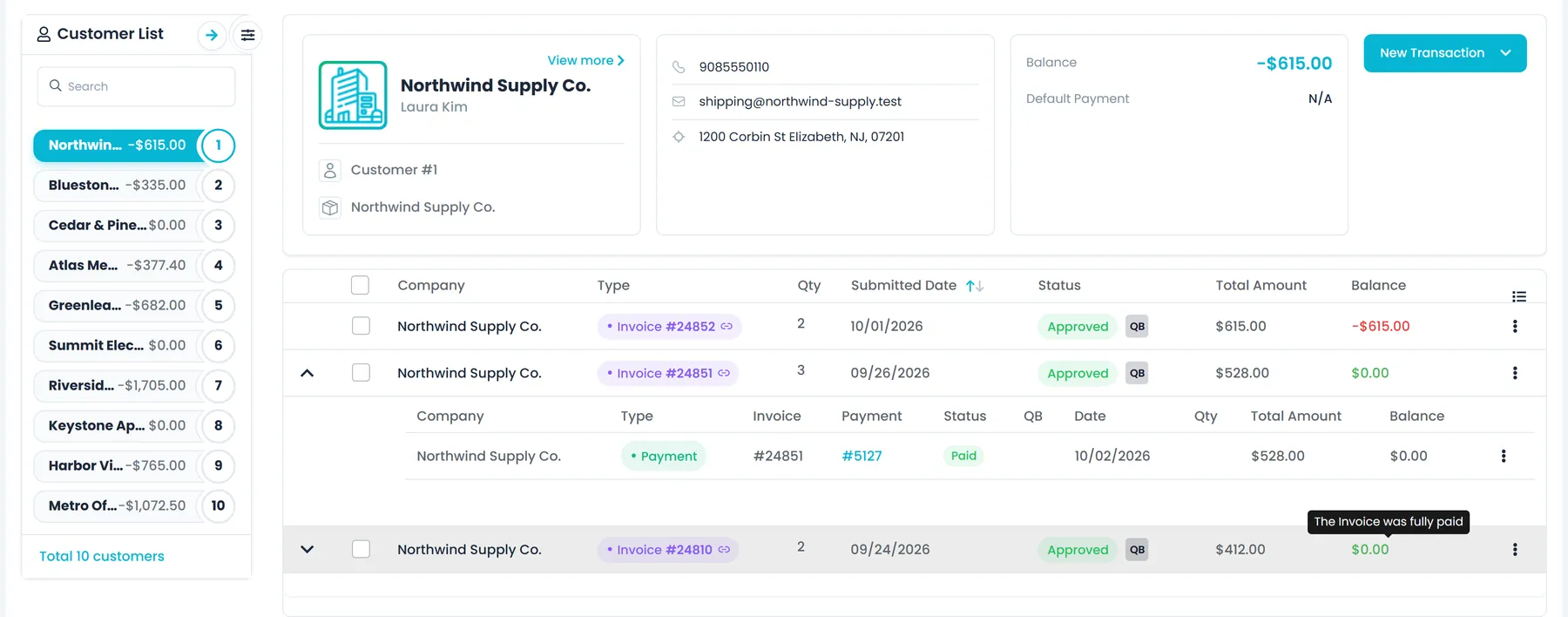1568x617 pixels.
Task: Check the box for Invoice #24851 row
Action: pyautogui.click(x=361, y=372)
